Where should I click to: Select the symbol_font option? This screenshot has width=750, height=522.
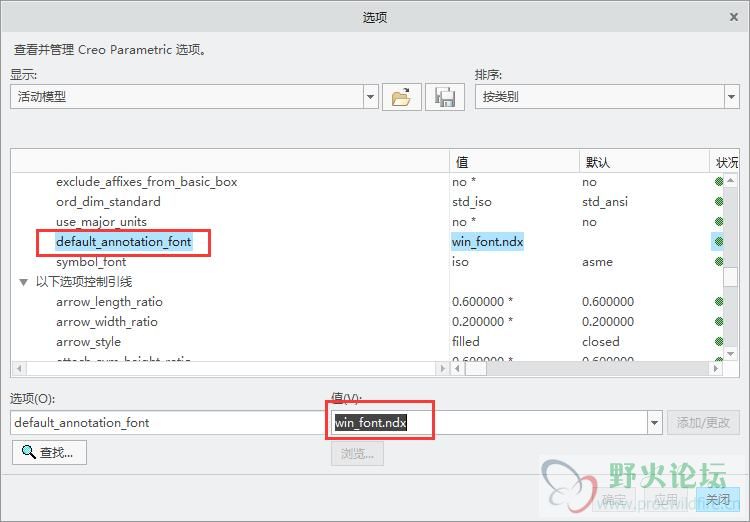(x=91, y=262)
